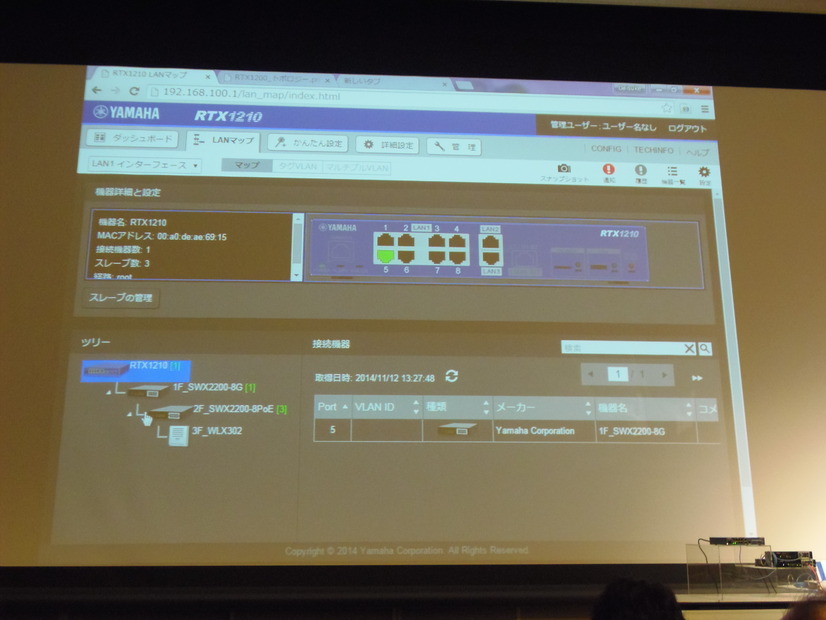826x620 pixels.
Task: Click port 1 on the RTX1210 image
Action: (386, 240)
